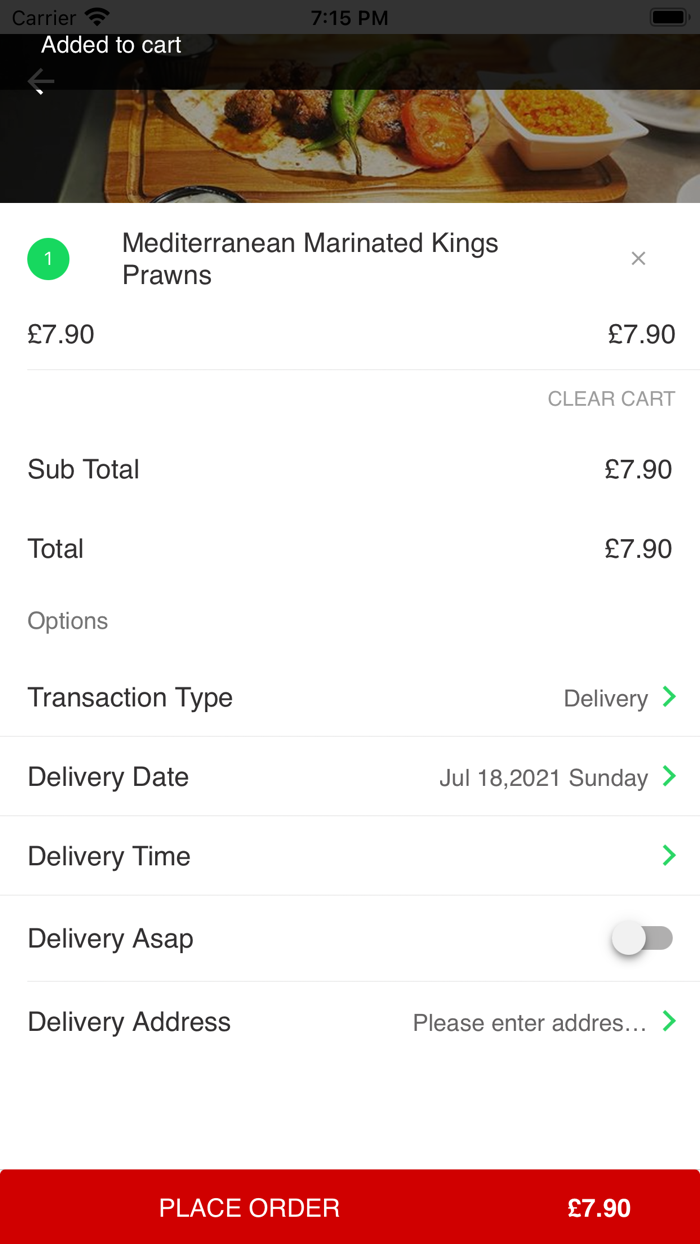Enable the Delivery Asap switch

coord(642,939)
